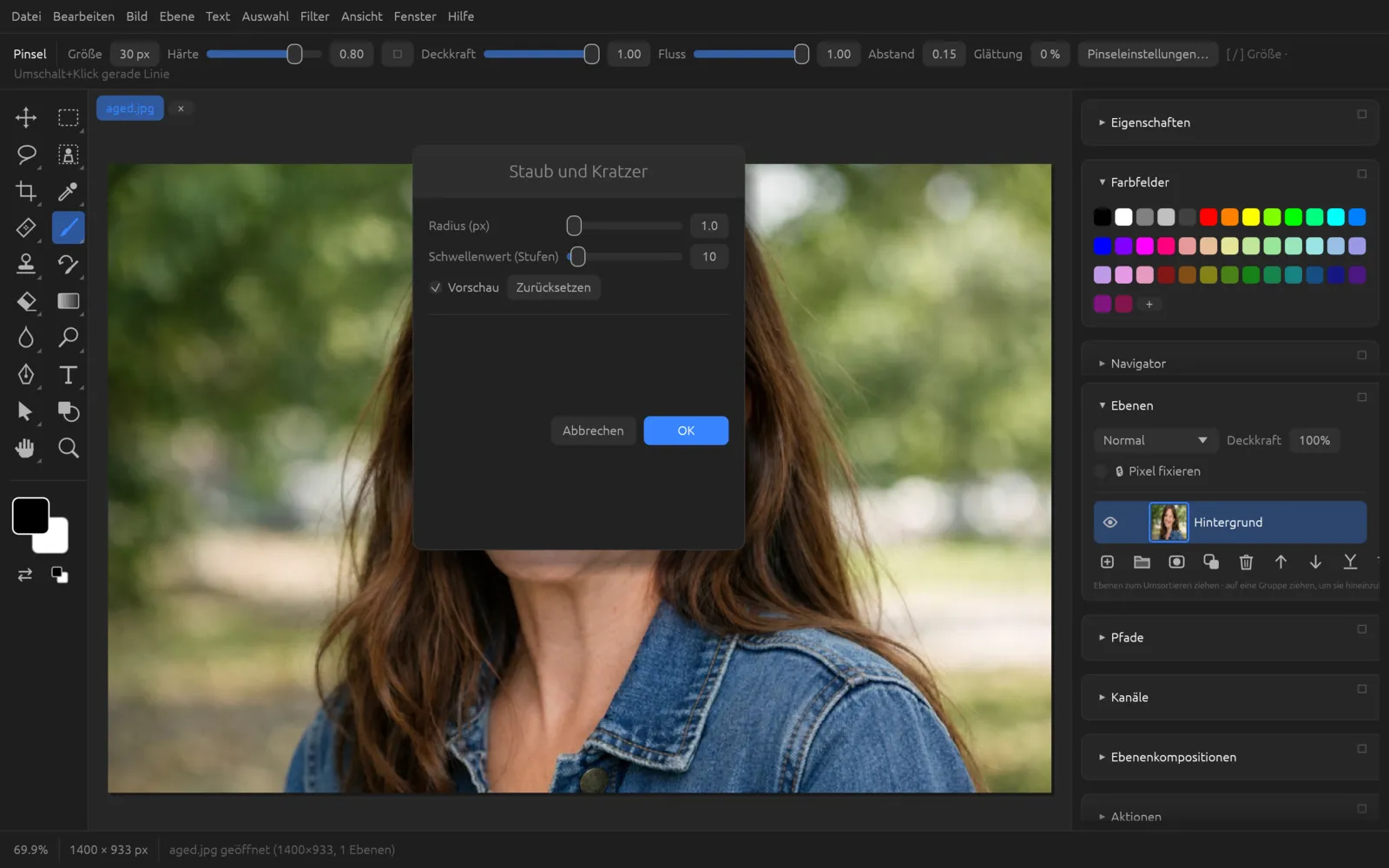Pick the Eyedropper tool
Image resolution: width=1389 pixels, height=868 pixels.
point(68,191)
